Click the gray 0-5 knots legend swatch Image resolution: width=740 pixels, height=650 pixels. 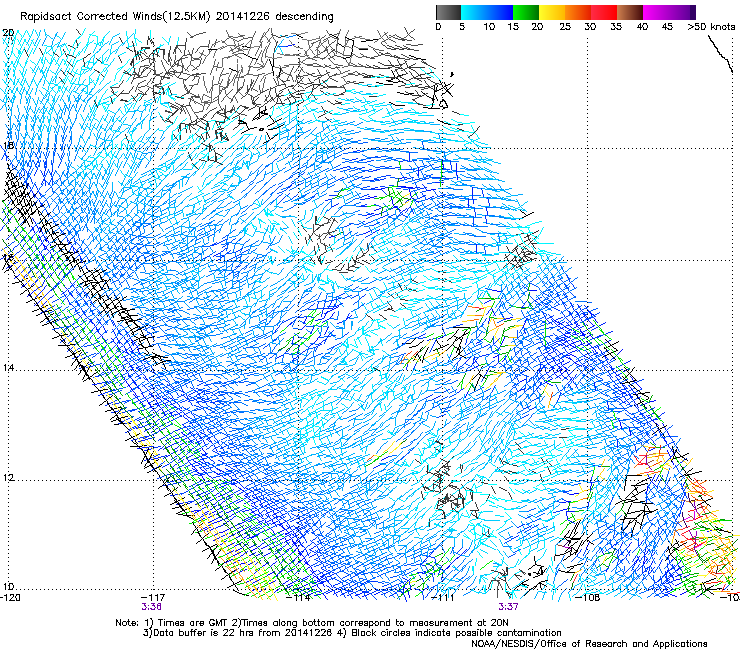pos(448,12)
